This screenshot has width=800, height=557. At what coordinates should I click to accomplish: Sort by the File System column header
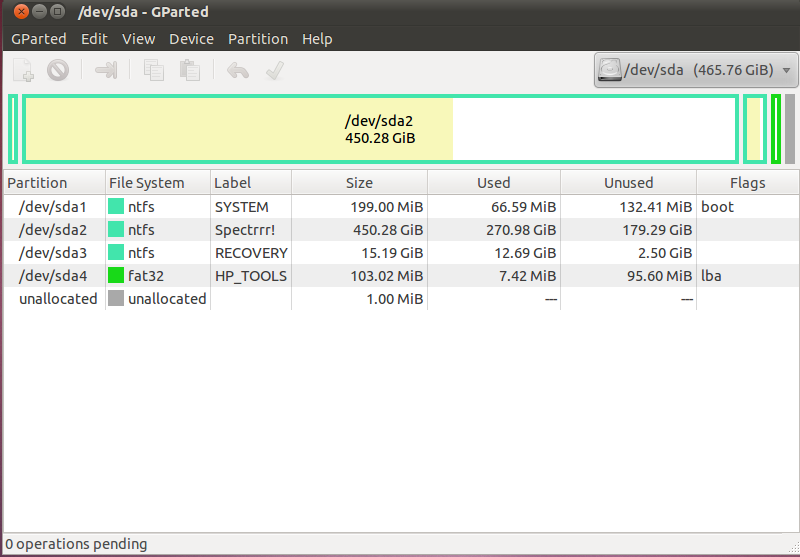coord(158,183)
